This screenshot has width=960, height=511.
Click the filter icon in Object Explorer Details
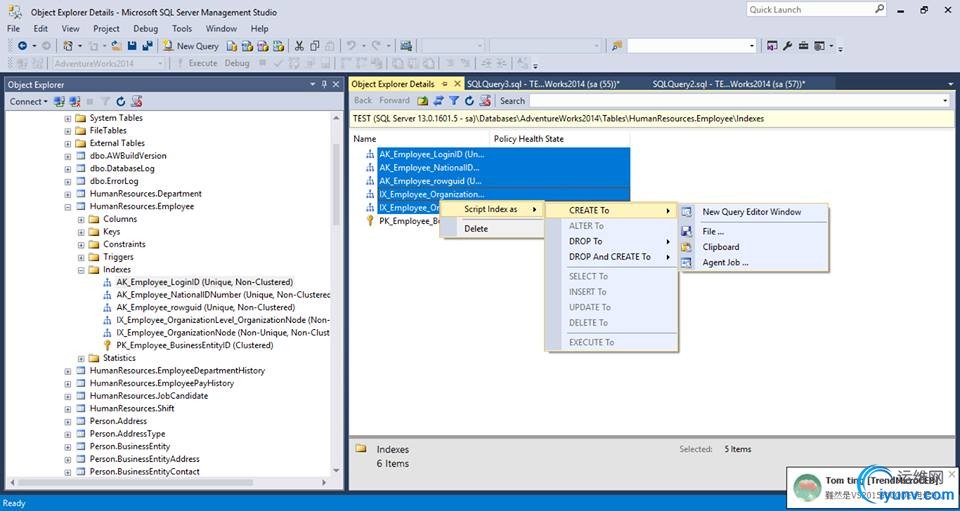pyautogui.click(x=453, y=101)
